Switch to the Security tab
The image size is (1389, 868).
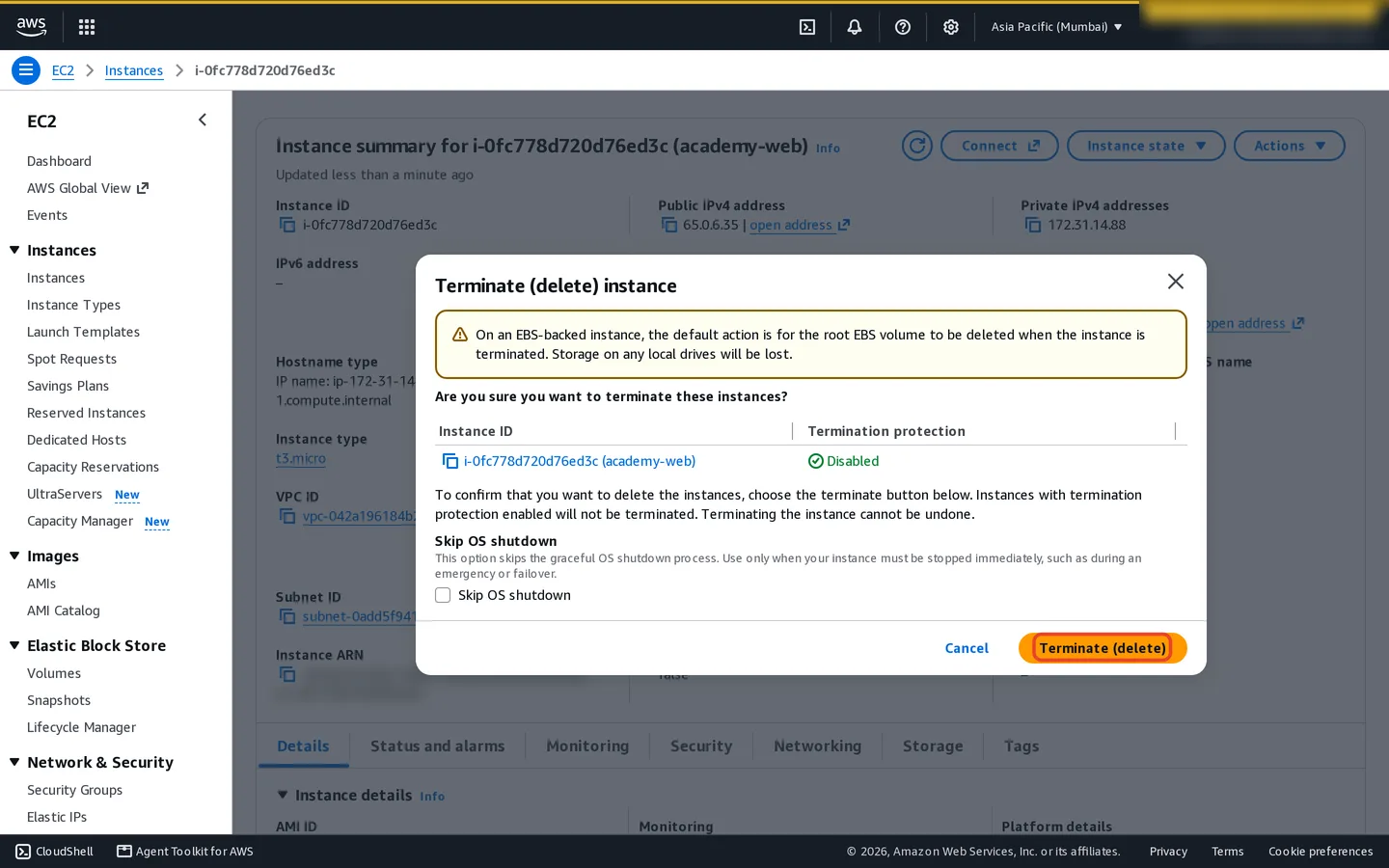pos(701,746)
